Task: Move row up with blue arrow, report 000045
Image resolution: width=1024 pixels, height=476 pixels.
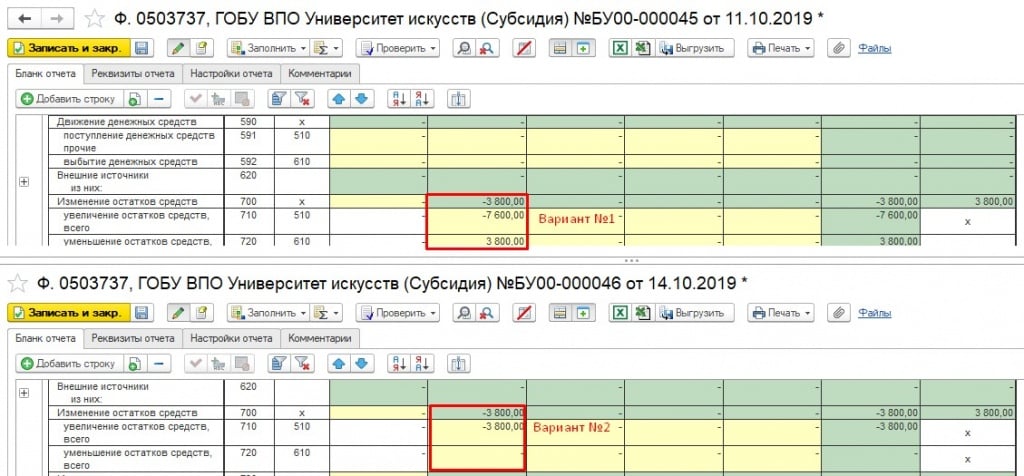Action: pyautogui.click(x=338, y=99)
